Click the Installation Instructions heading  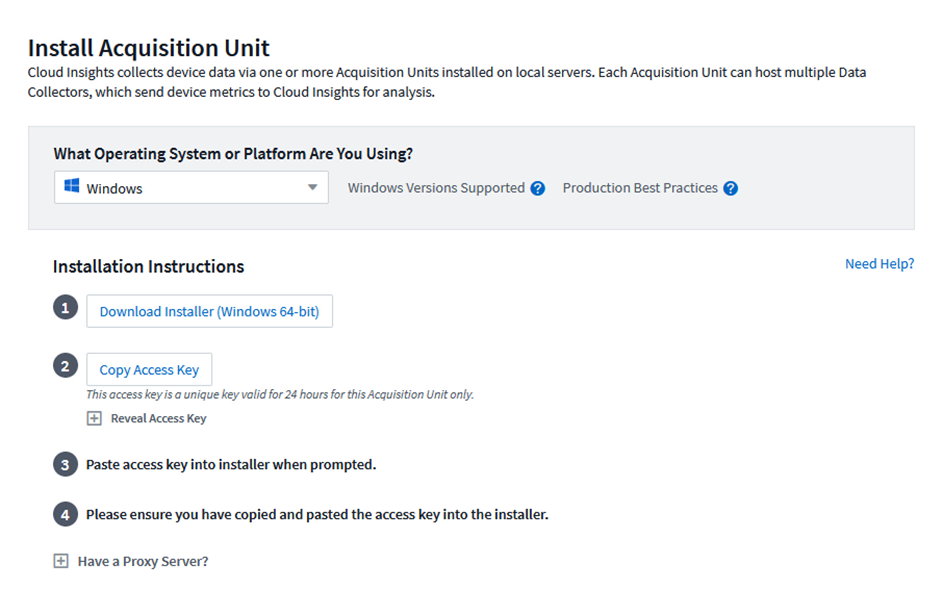click(x=148, y=266)
